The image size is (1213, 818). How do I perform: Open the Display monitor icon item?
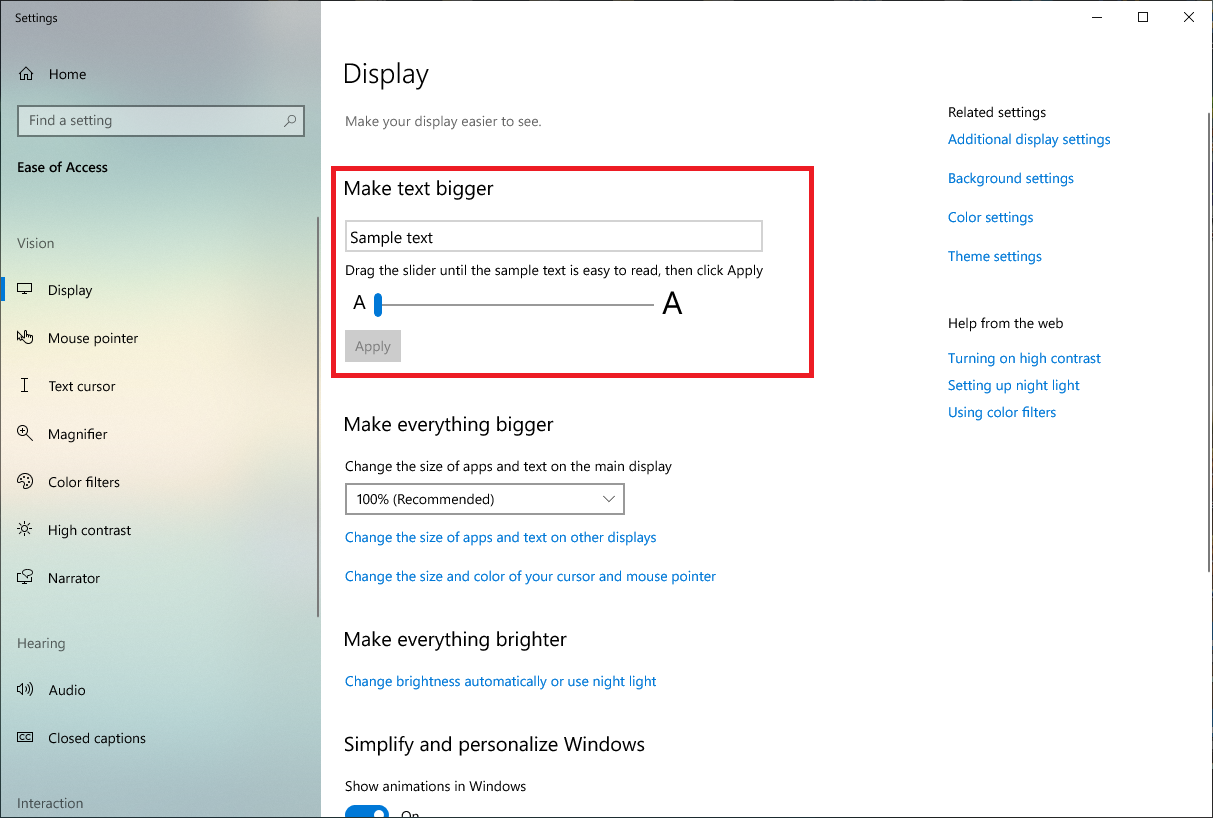tap(26, 290)
